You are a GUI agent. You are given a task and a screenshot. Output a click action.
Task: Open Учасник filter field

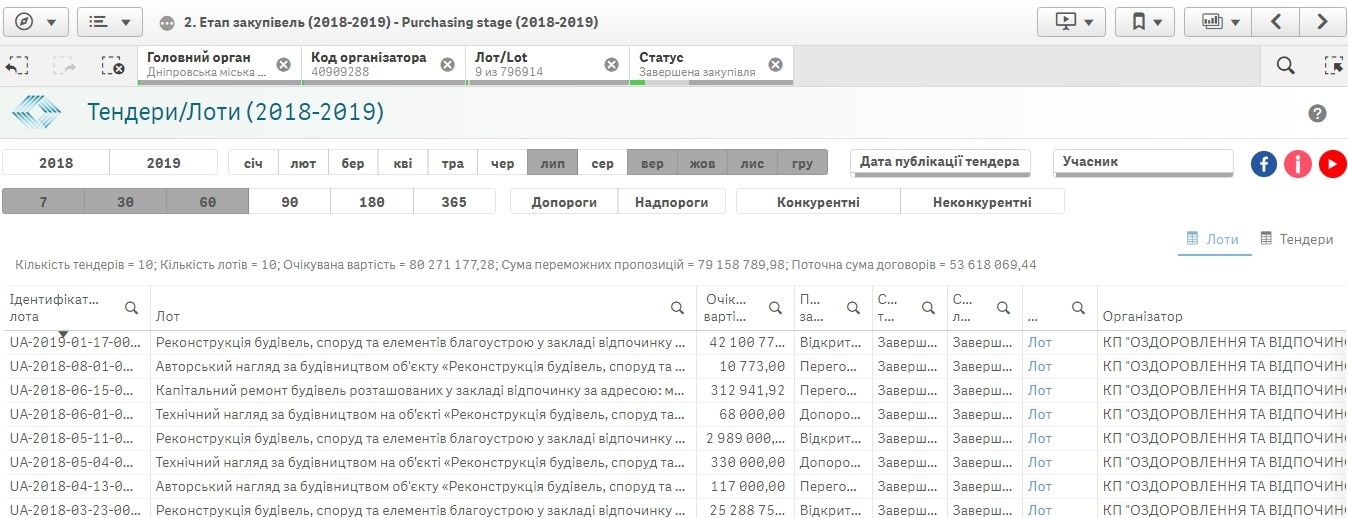click(1143, 162)
